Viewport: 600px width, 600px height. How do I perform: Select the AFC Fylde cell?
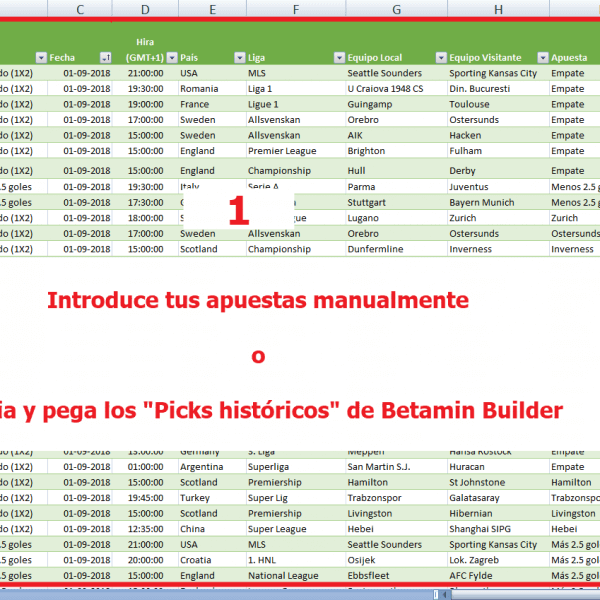click(x=498, y=576)
